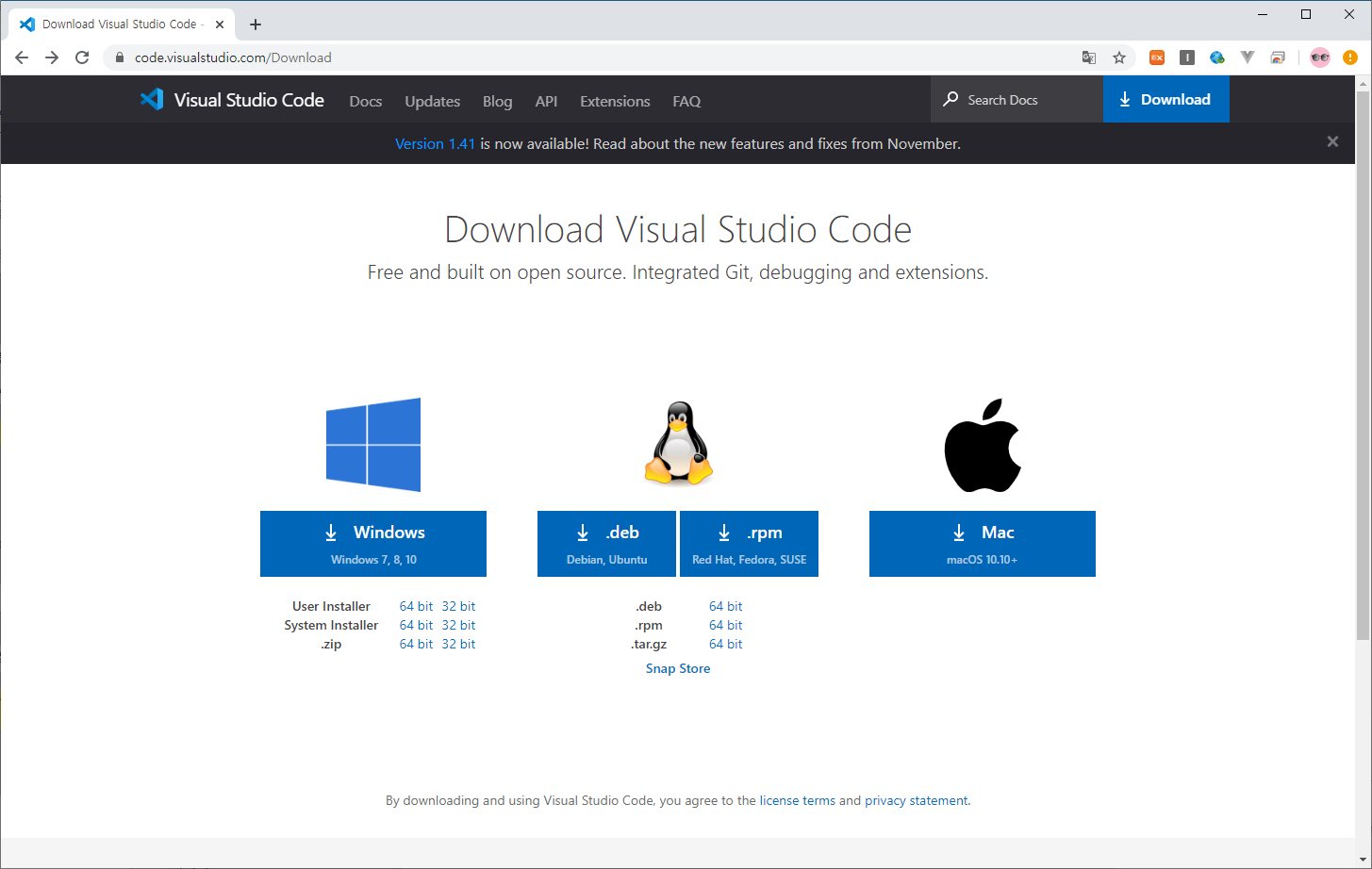
Task: Go back with the browser back arrow
Action: 22,57
